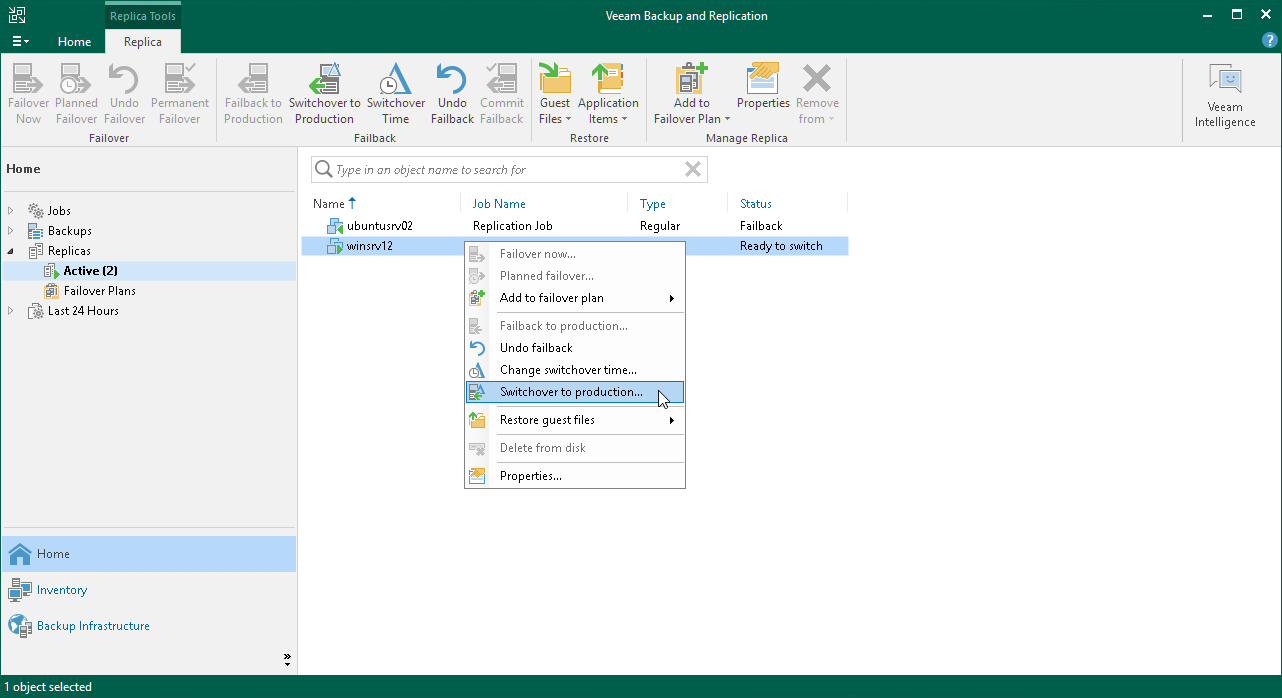Click Undo Failover ribbon icon

124,94
